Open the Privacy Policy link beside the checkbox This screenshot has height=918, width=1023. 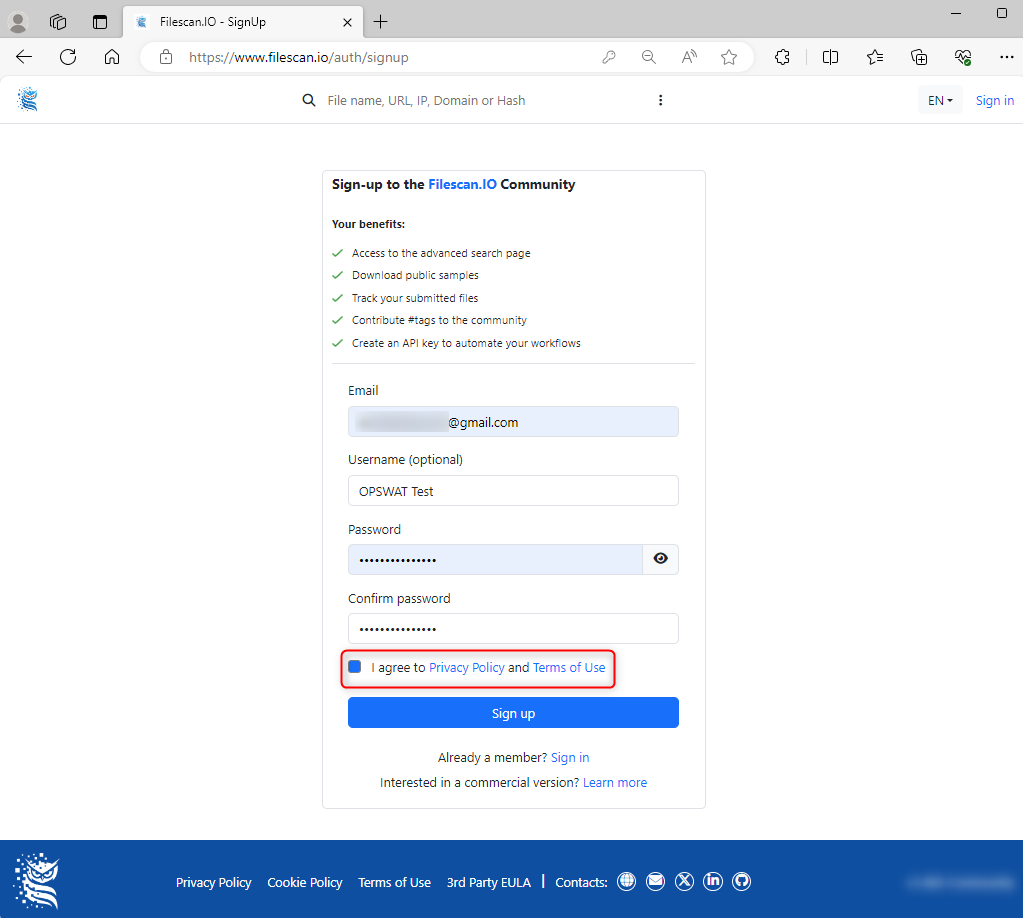[x=466, y=667]
